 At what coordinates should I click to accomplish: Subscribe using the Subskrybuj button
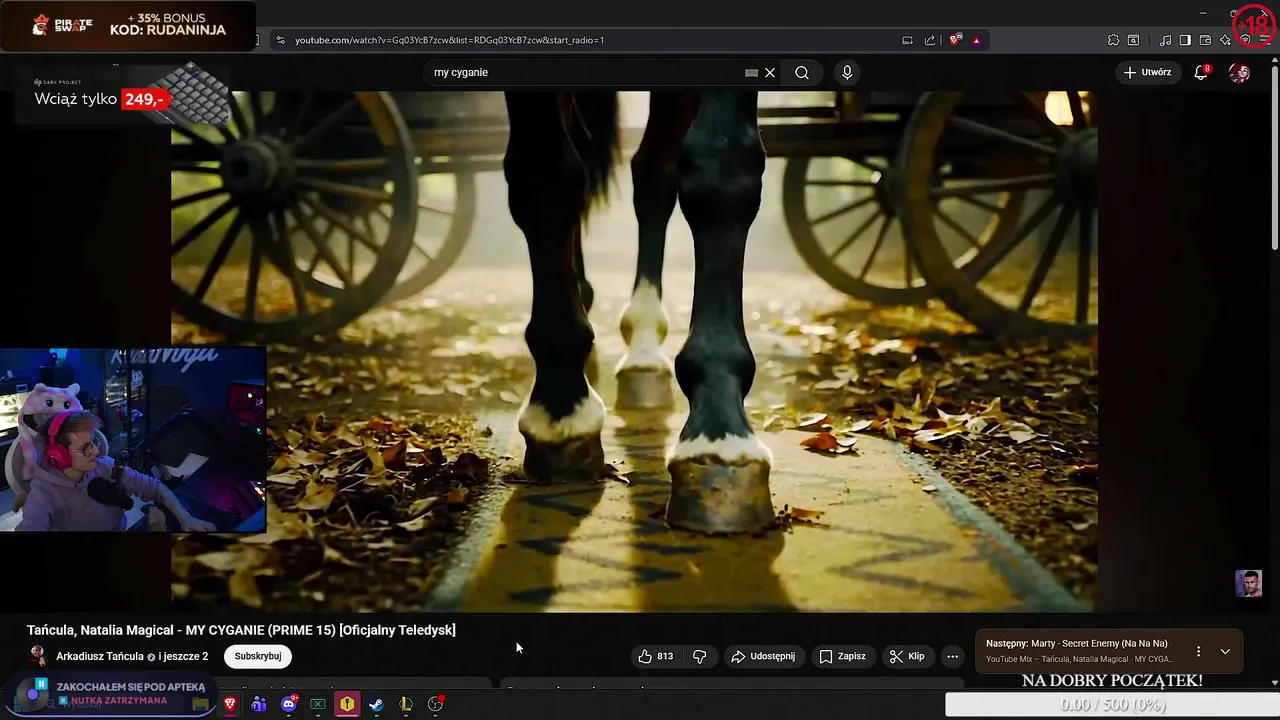tap(258, 656)
